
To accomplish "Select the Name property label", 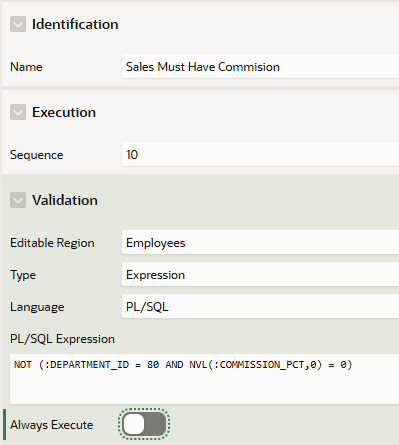I will coord(26,67).
